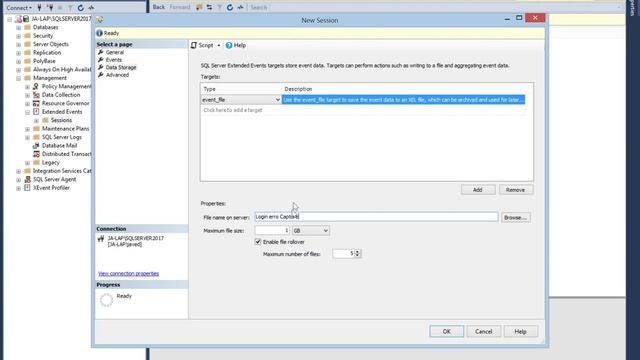Collapse the Management node
This screenshot has width=640, height=360.
click(x=18, y=78)
